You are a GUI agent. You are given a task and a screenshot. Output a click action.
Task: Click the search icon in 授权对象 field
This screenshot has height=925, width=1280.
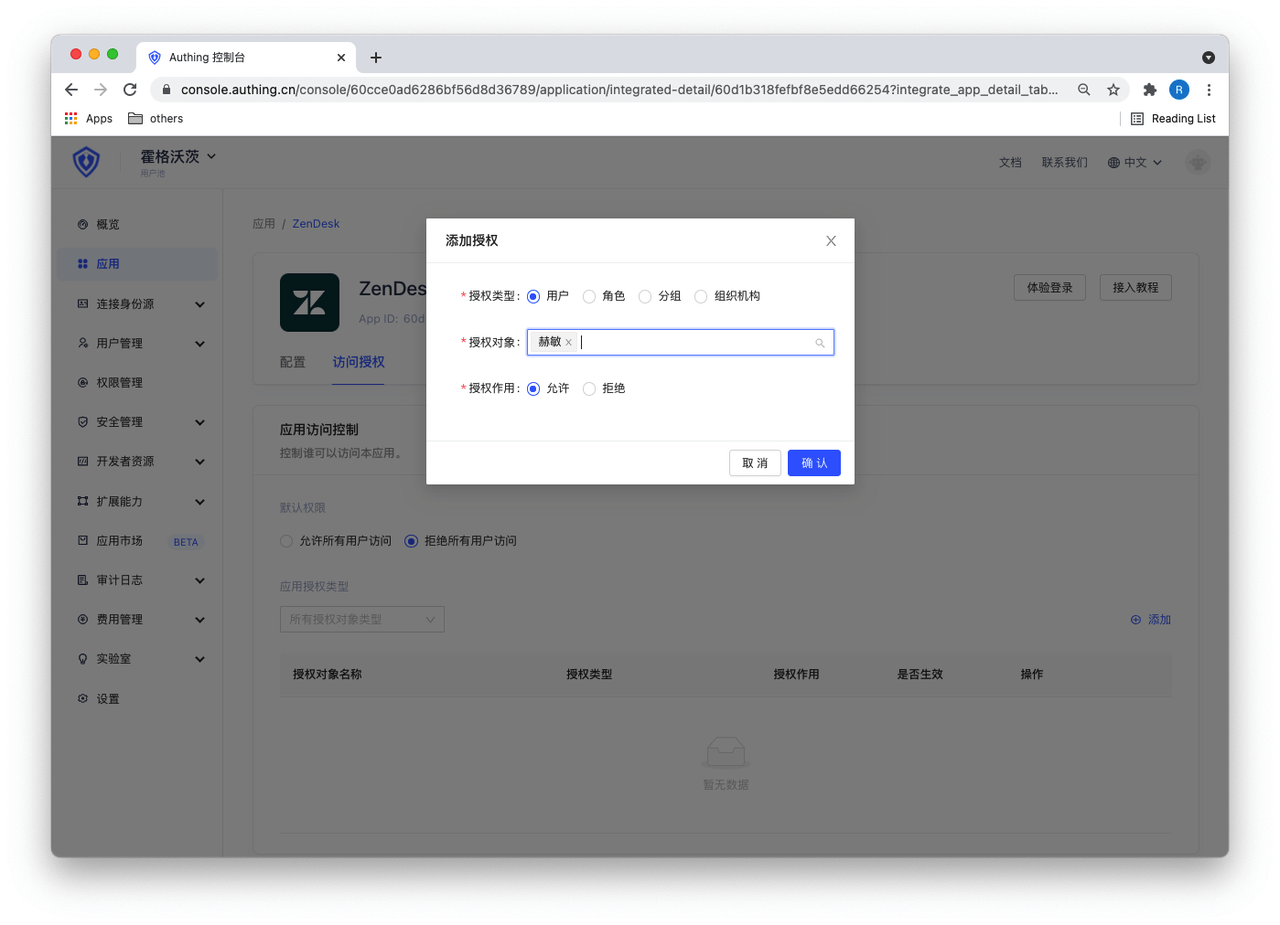820,343
